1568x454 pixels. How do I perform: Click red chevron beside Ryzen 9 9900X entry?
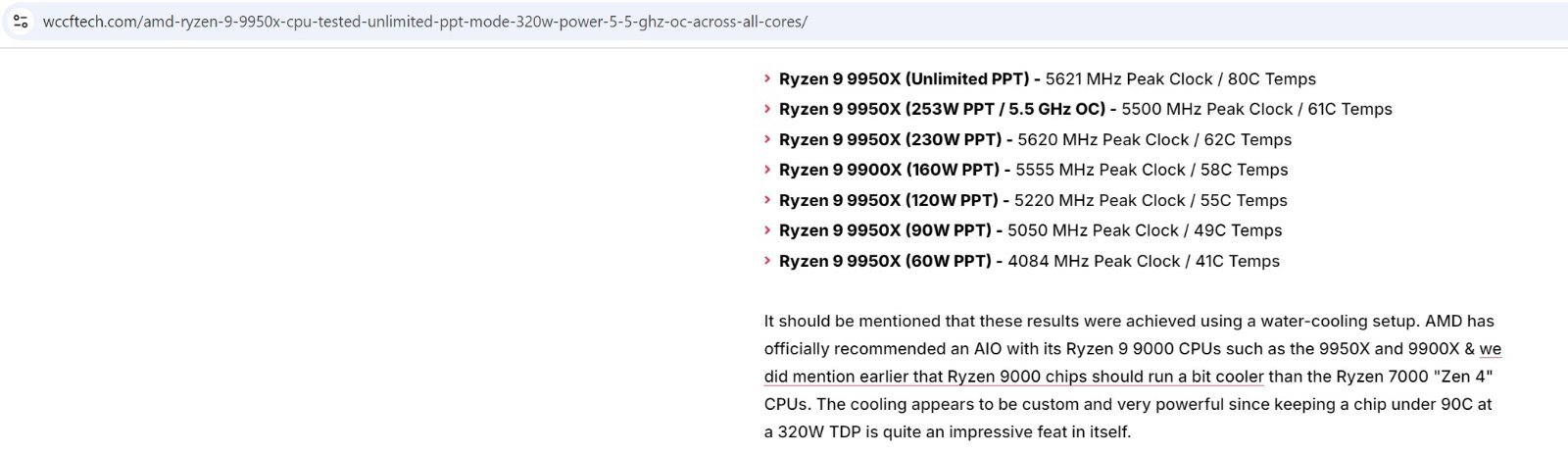(767, 170)
